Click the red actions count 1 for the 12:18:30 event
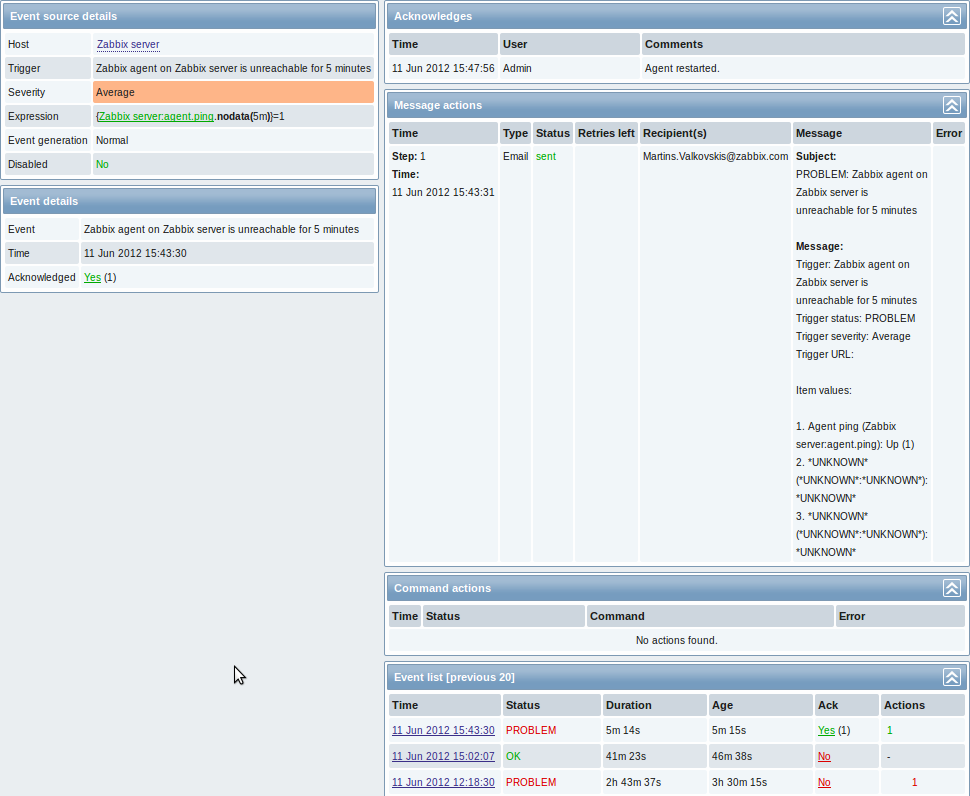 [914, 782]
